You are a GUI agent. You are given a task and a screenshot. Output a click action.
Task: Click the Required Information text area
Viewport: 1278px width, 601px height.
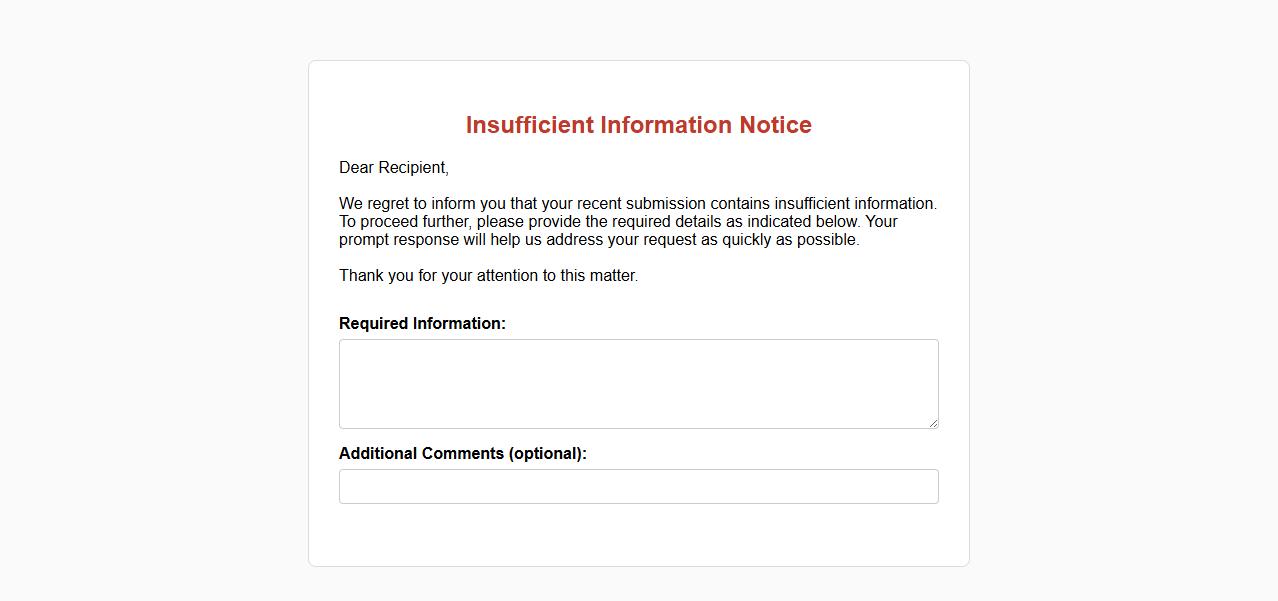click(638, 384)
